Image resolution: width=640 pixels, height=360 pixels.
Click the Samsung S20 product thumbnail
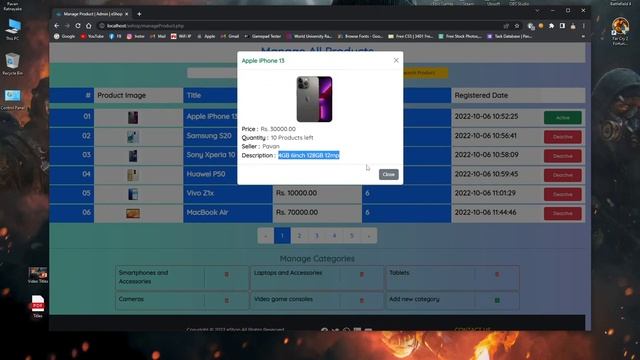coord(133,137)
